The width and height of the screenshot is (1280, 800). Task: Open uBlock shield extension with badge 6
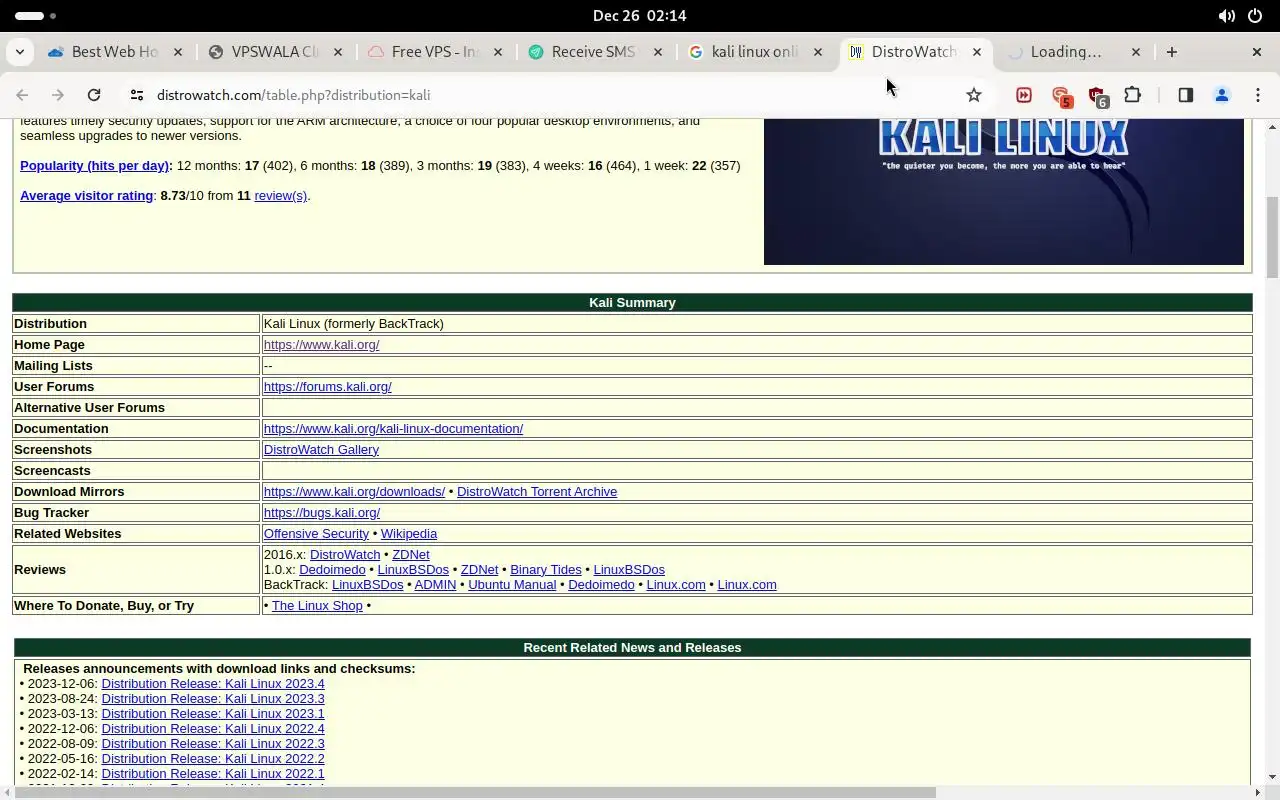point(1097,96)
